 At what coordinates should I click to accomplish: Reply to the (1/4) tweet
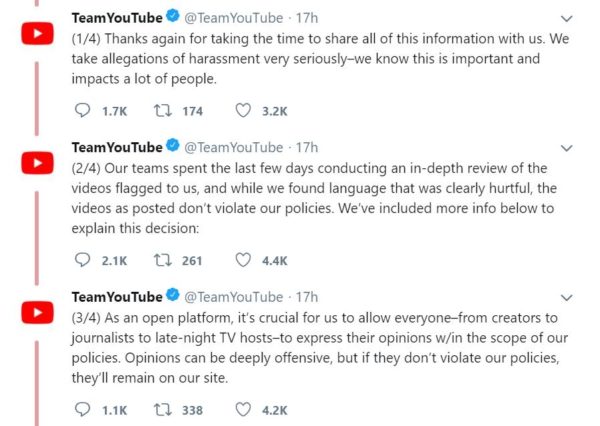click(x=82, y=111)
